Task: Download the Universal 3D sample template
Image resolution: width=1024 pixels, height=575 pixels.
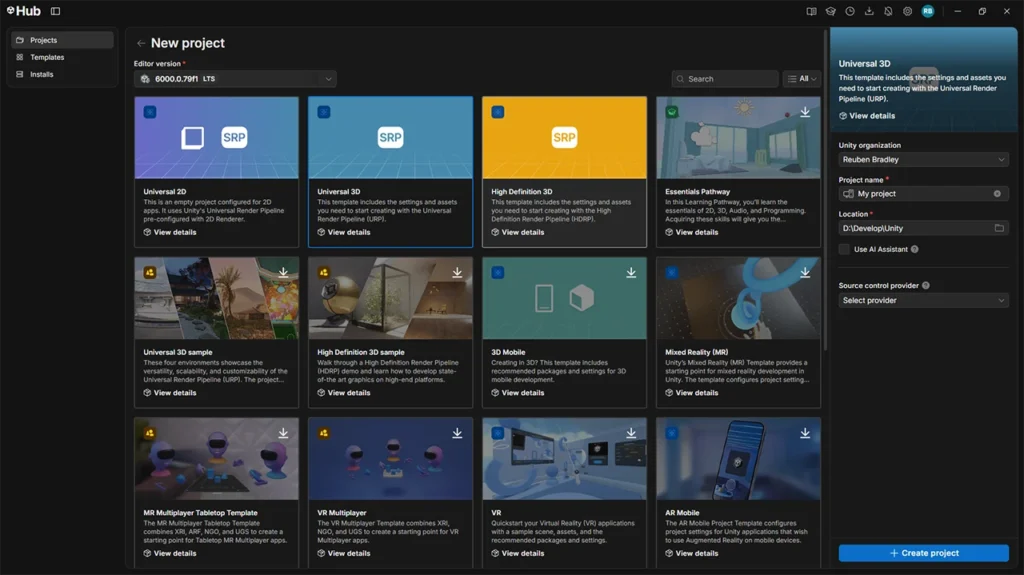Action: click(283, 272)
